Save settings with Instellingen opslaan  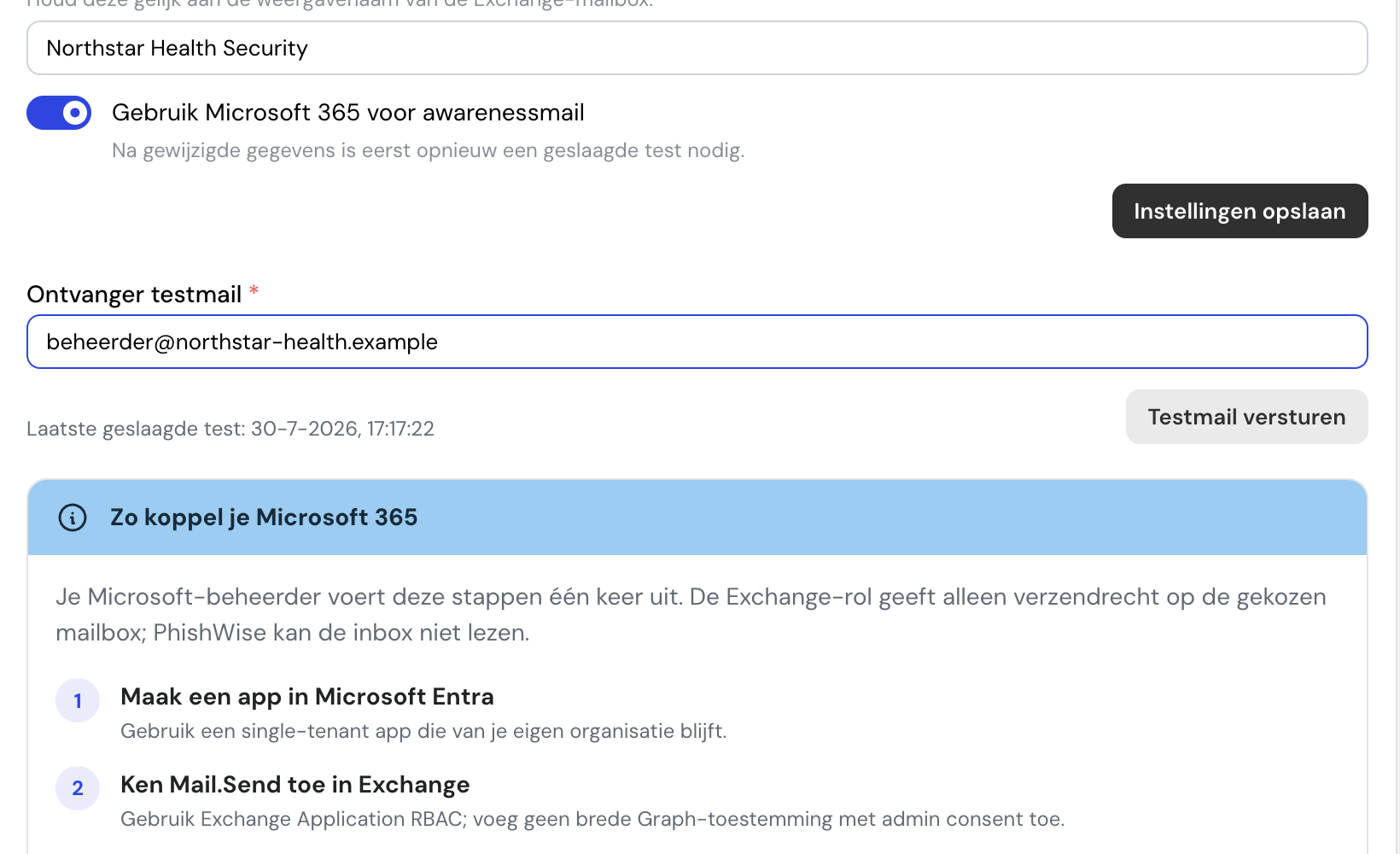click(x=1240, y=211)
